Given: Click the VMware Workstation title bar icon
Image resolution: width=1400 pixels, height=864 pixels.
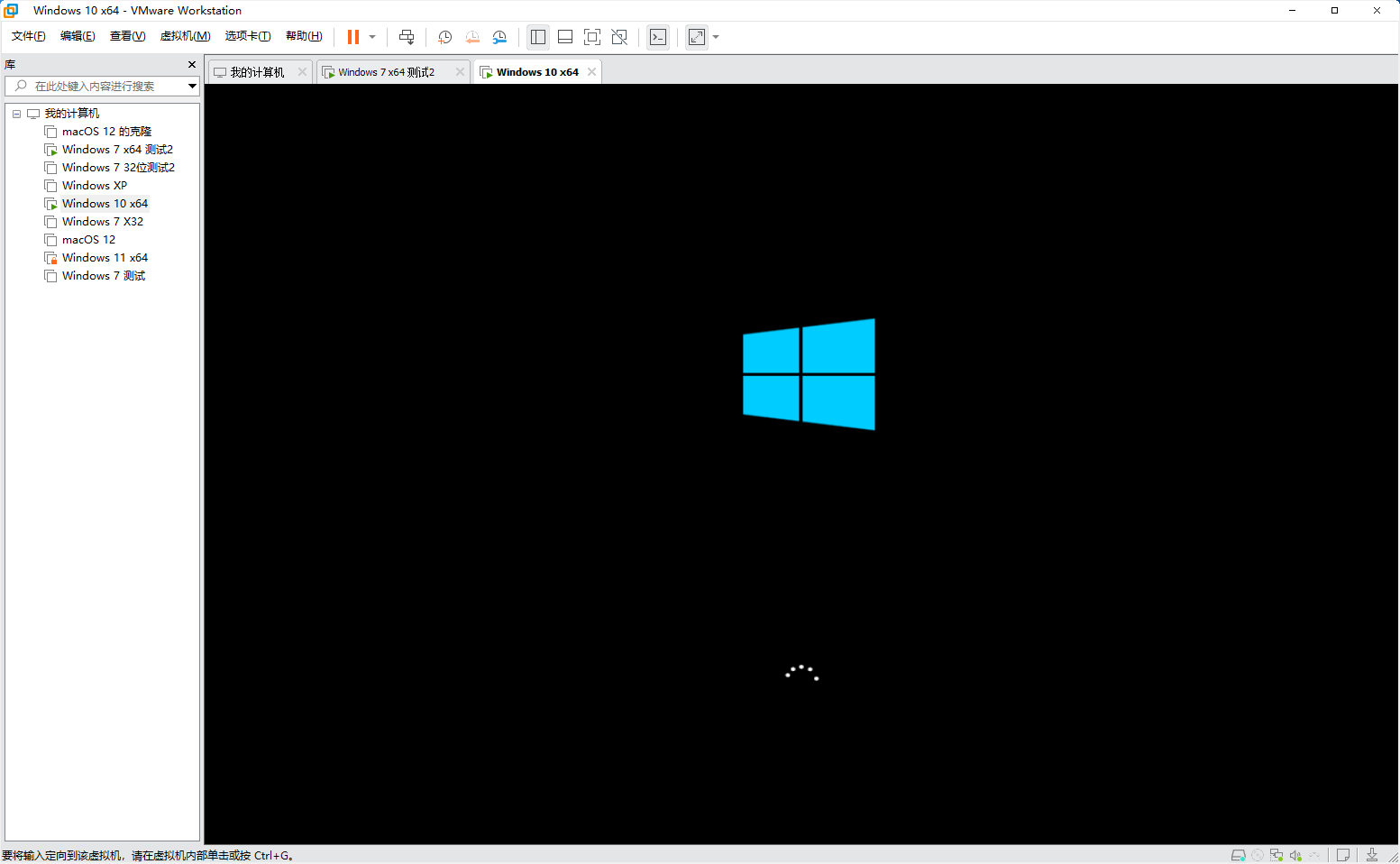Looking at the screenshot, I should 11,10.
